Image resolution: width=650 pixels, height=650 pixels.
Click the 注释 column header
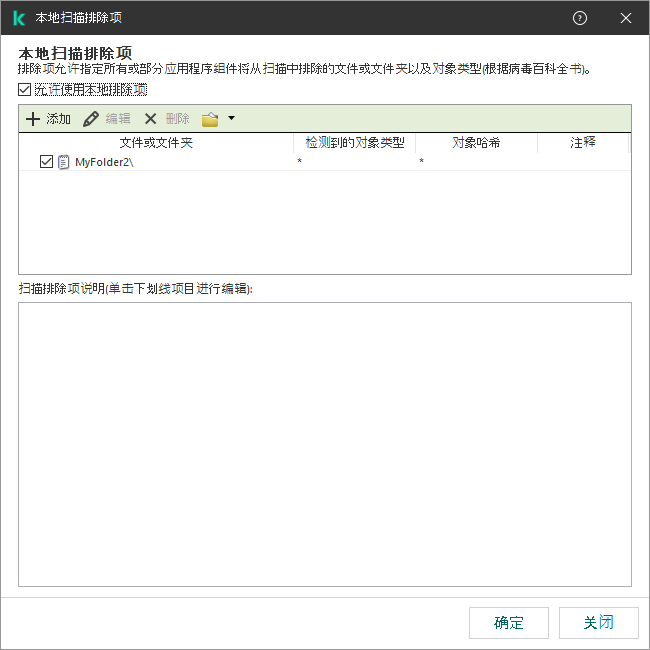583,143
